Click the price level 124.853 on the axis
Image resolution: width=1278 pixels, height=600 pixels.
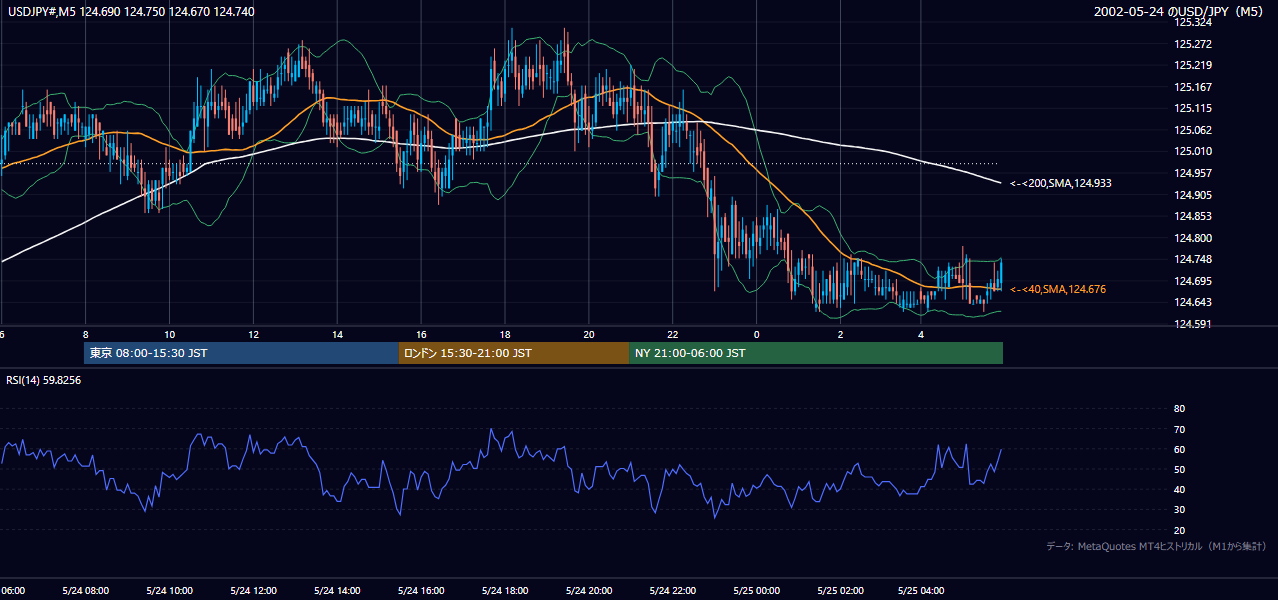(x=1192, y=216)
